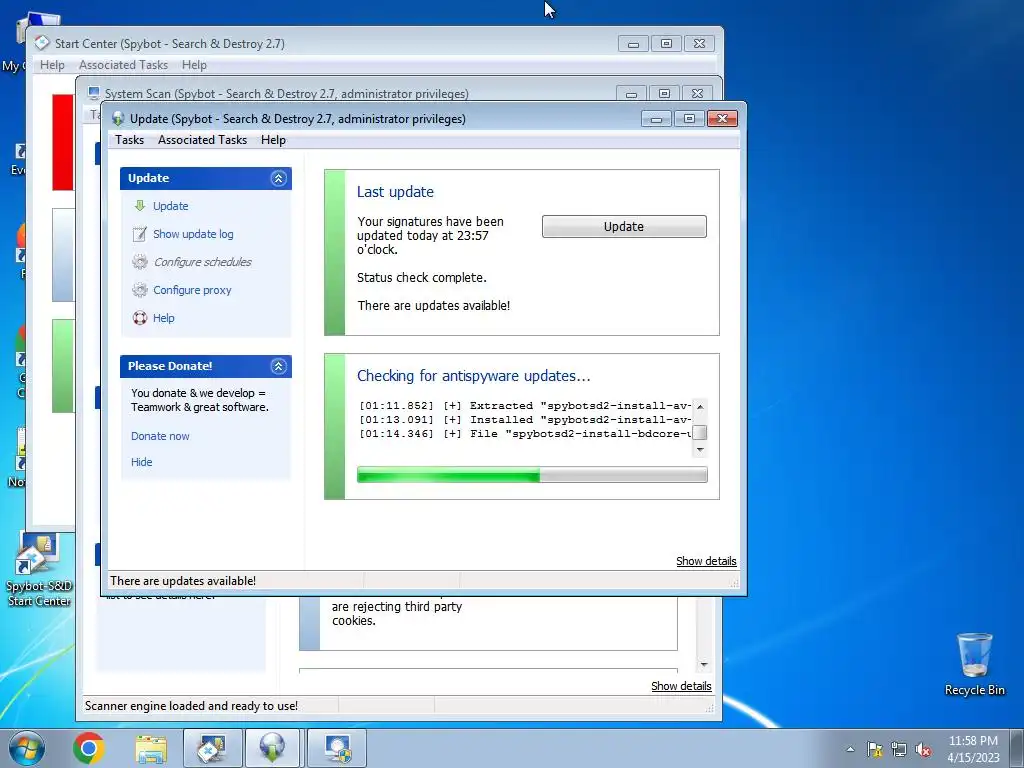Click the 'Last update' heading
This screenshot has width=1024, height=768.
point(395,192)
